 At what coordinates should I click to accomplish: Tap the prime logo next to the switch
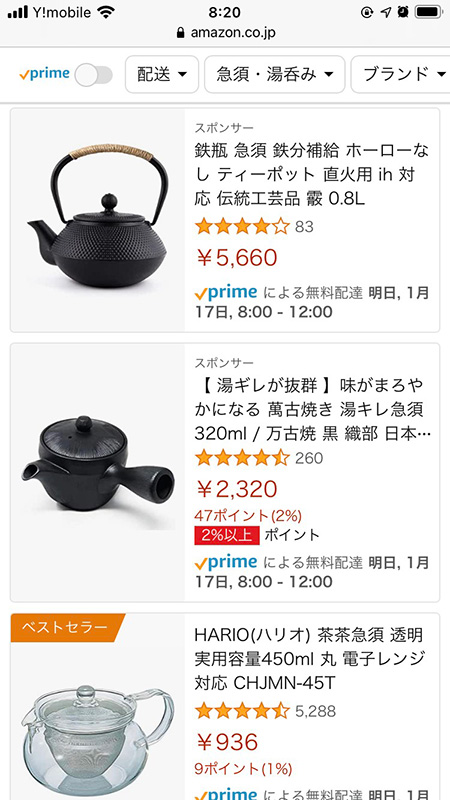(45, 74)
